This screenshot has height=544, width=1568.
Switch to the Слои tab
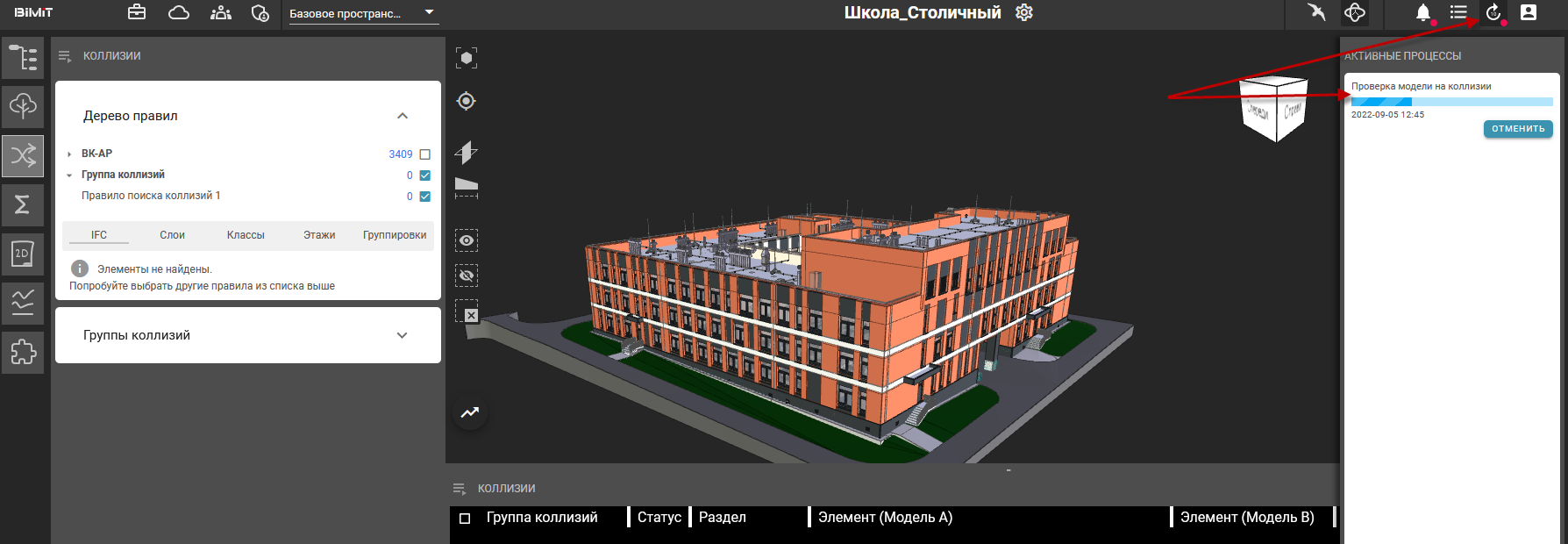coord(172,235)
